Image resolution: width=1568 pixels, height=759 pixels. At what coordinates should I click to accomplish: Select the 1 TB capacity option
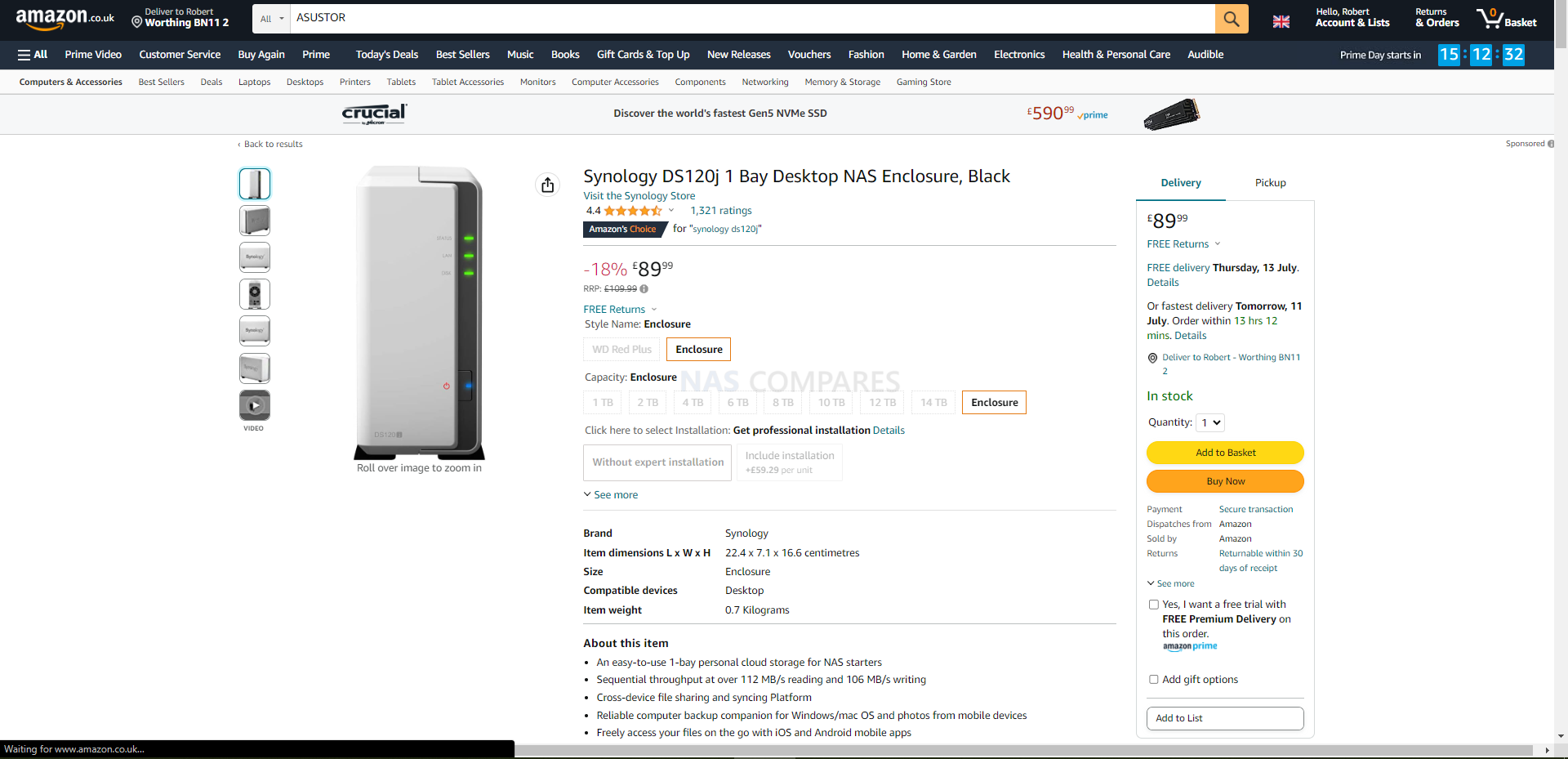(603, 403)
